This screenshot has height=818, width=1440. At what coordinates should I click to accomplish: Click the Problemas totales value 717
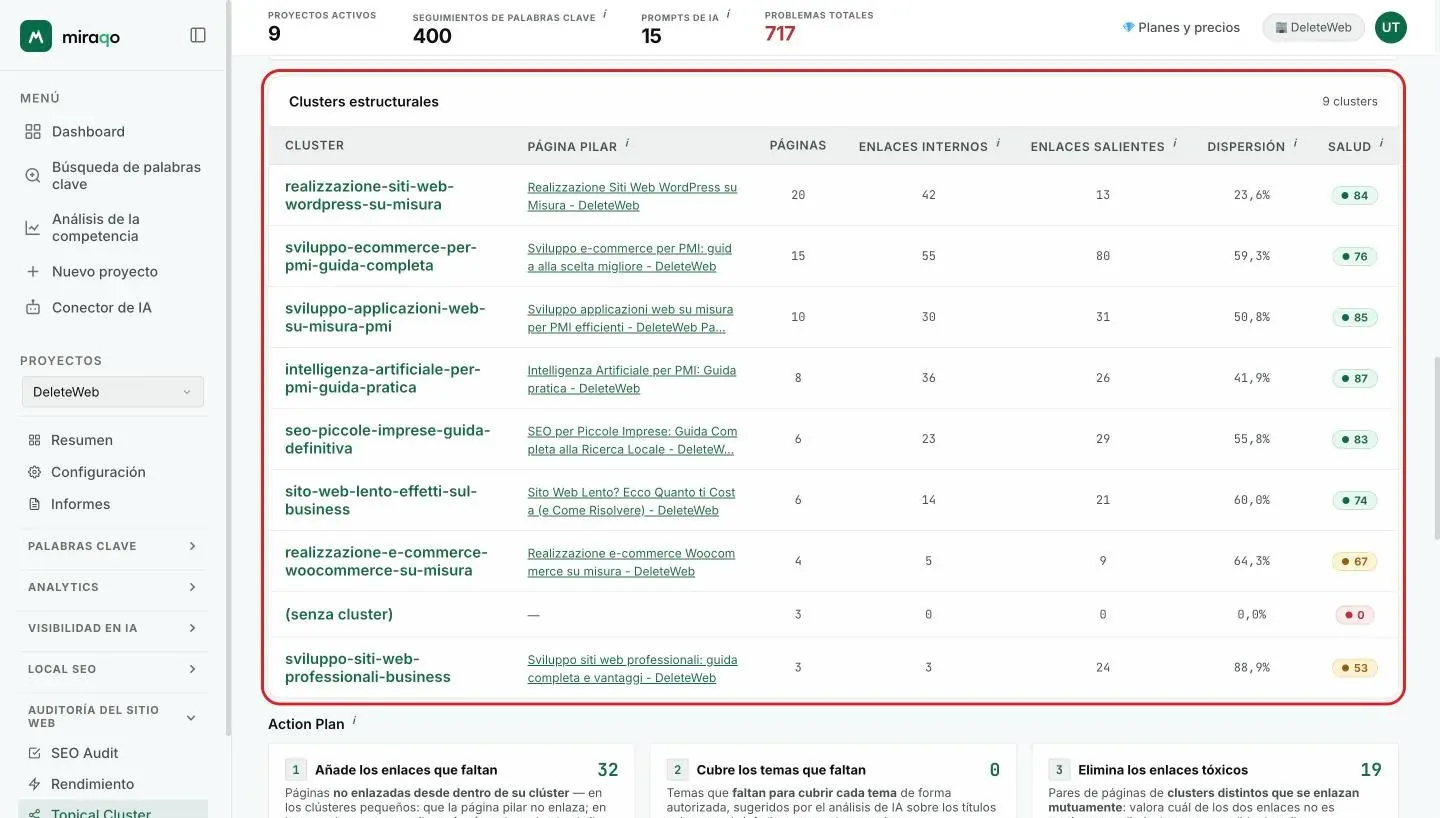tap(780, 34)
